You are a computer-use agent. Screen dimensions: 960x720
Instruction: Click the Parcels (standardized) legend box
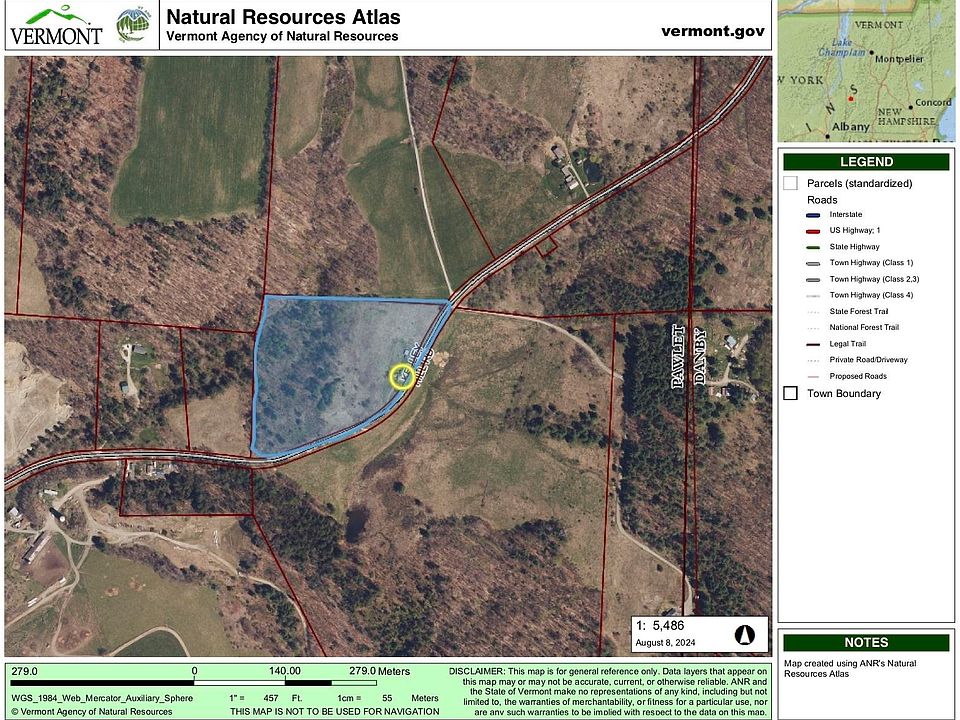(x=791, y=183)
